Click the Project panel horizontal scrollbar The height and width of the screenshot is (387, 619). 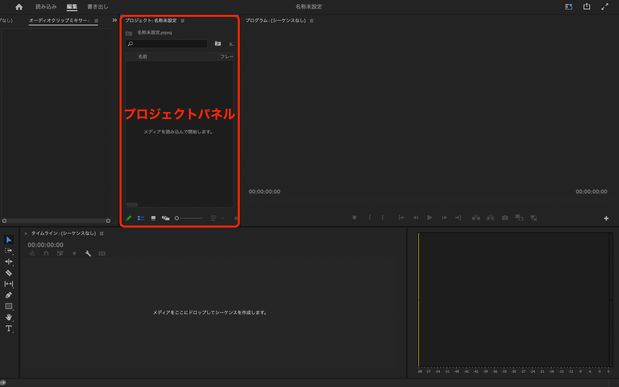[x=132, y=205]
